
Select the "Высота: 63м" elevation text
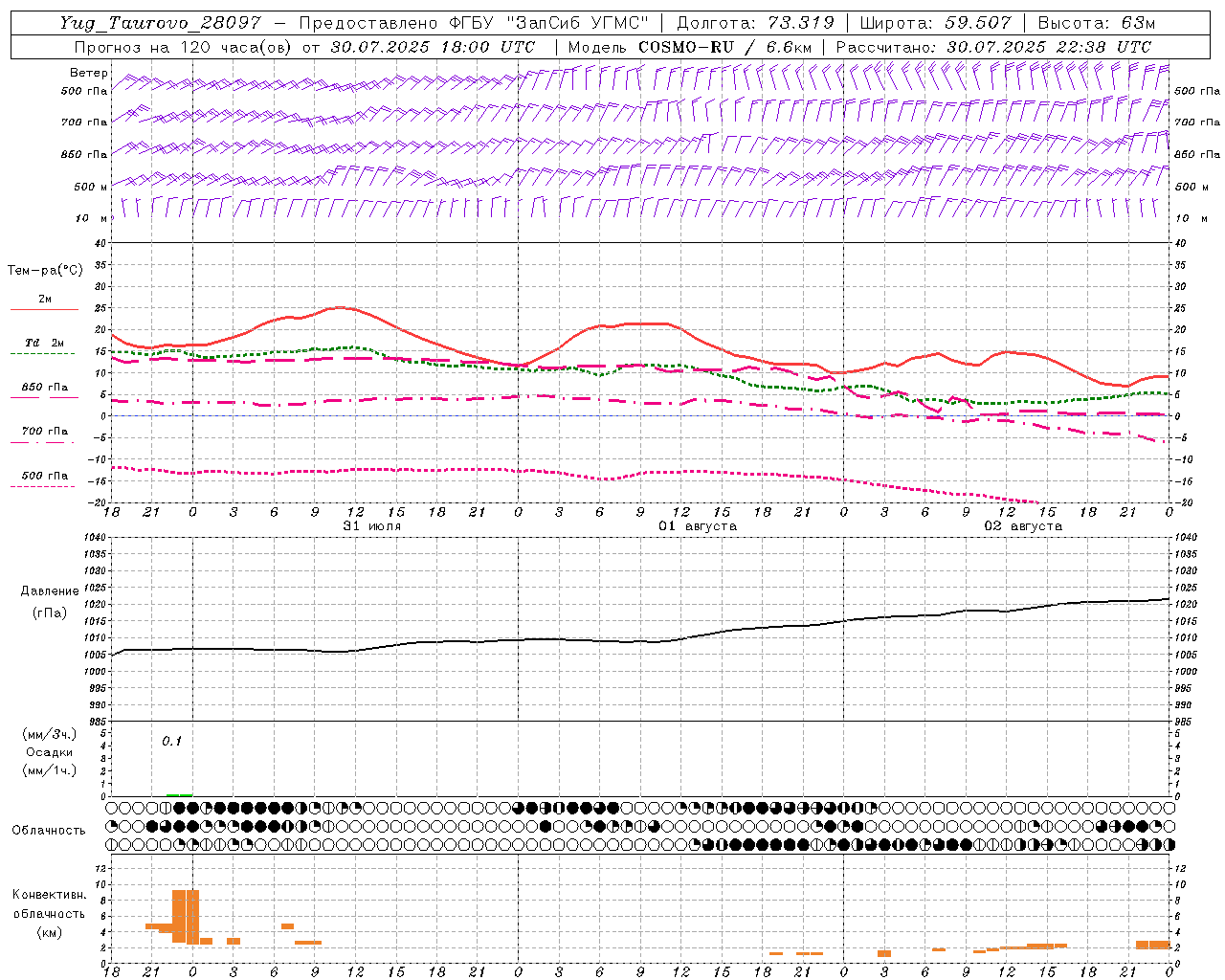(x=1099, y=23)
